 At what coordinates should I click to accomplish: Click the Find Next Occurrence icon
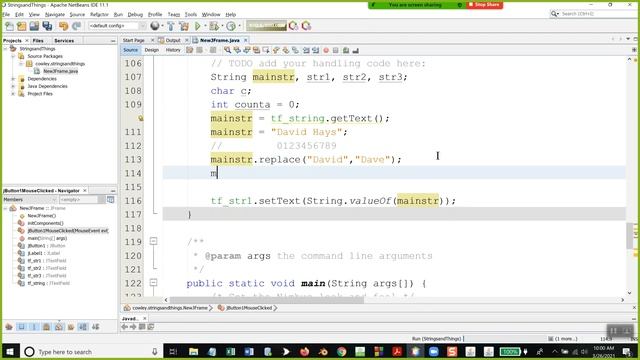click(x=247, y=50)
